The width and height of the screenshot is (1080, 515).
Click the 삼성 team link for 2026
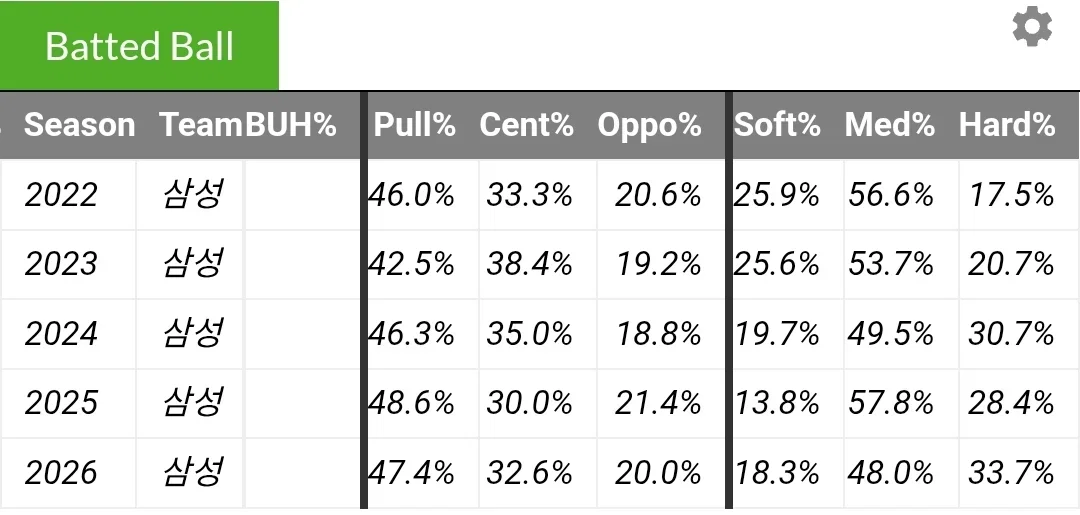tap(193, 472)
